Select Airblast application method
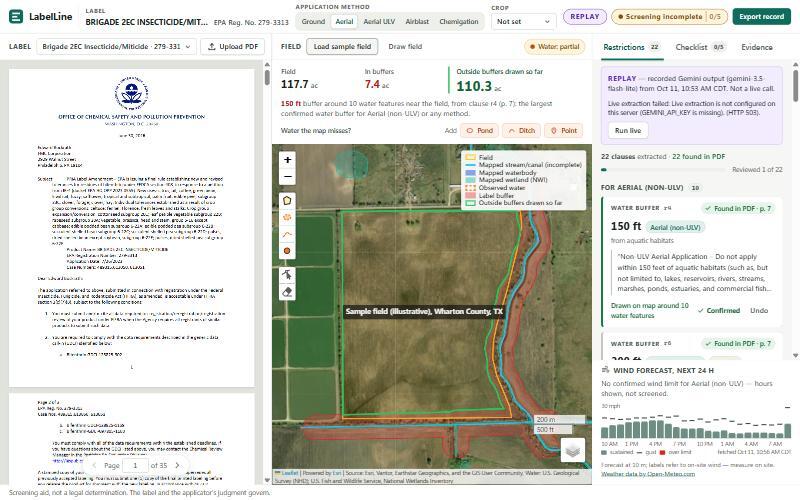The width and height of the screenshot is (800, 500). [x=417, y=21]
